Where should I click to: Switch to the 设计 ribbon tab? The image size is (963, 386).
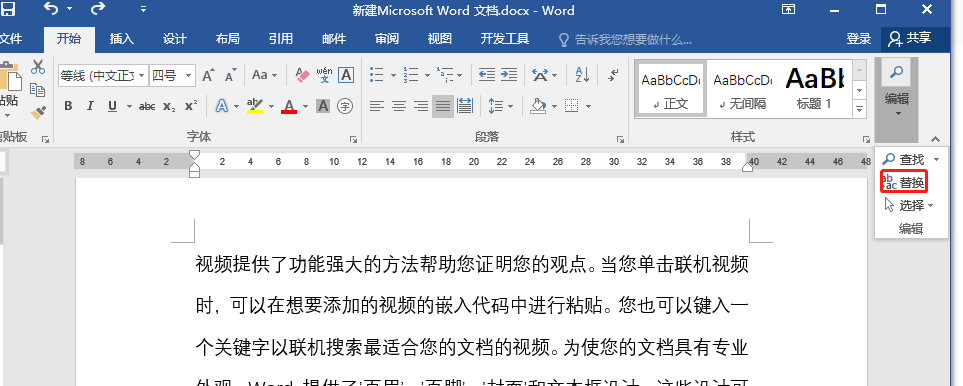[174, 39]
